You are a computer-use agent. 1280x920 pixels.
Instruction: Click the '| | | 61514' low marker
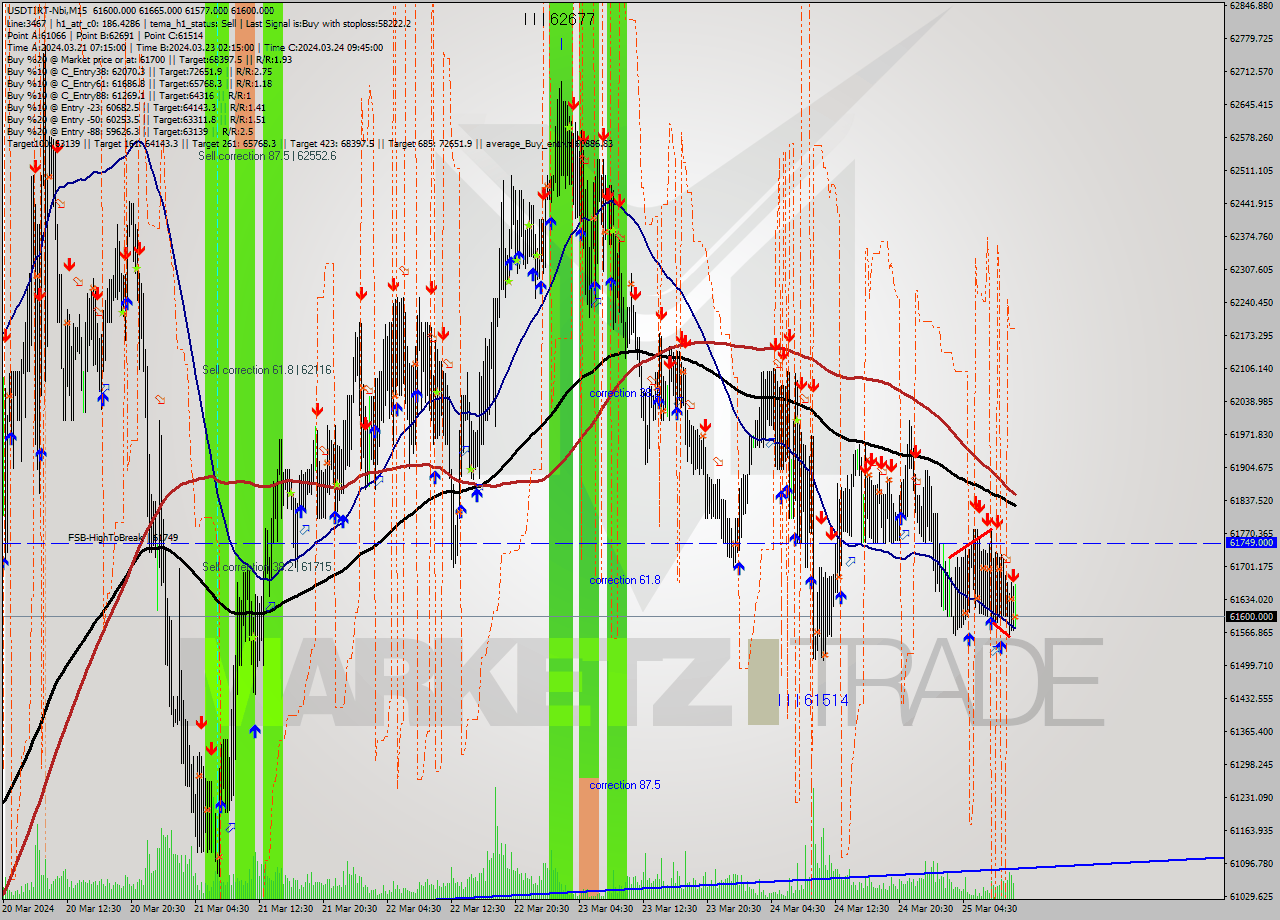pyautogui.click(x=813, y=700)
